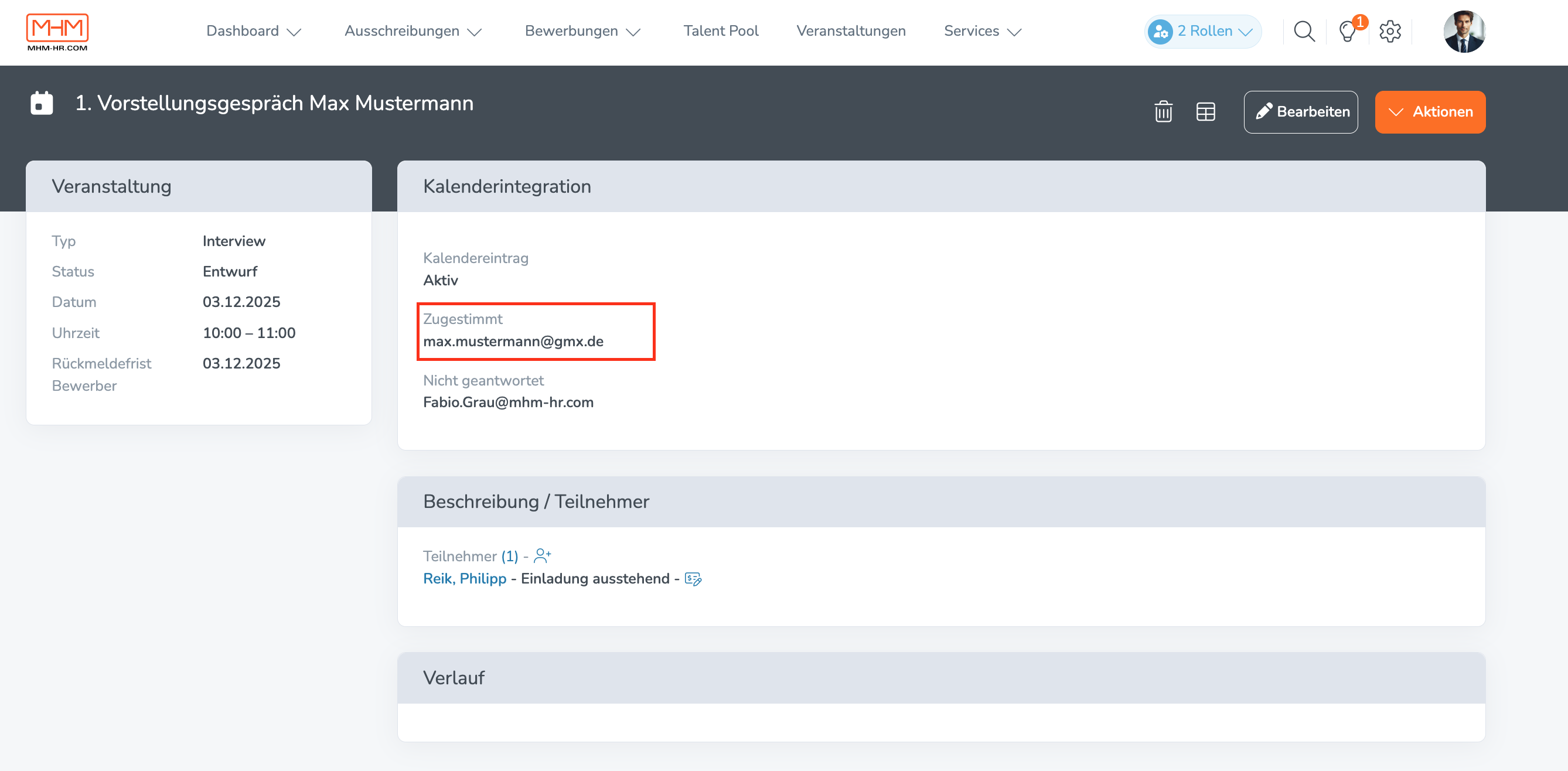Open participant link Reik, Philipp
This screenshot has height=771, width=1568.
(x=465, y=579)
